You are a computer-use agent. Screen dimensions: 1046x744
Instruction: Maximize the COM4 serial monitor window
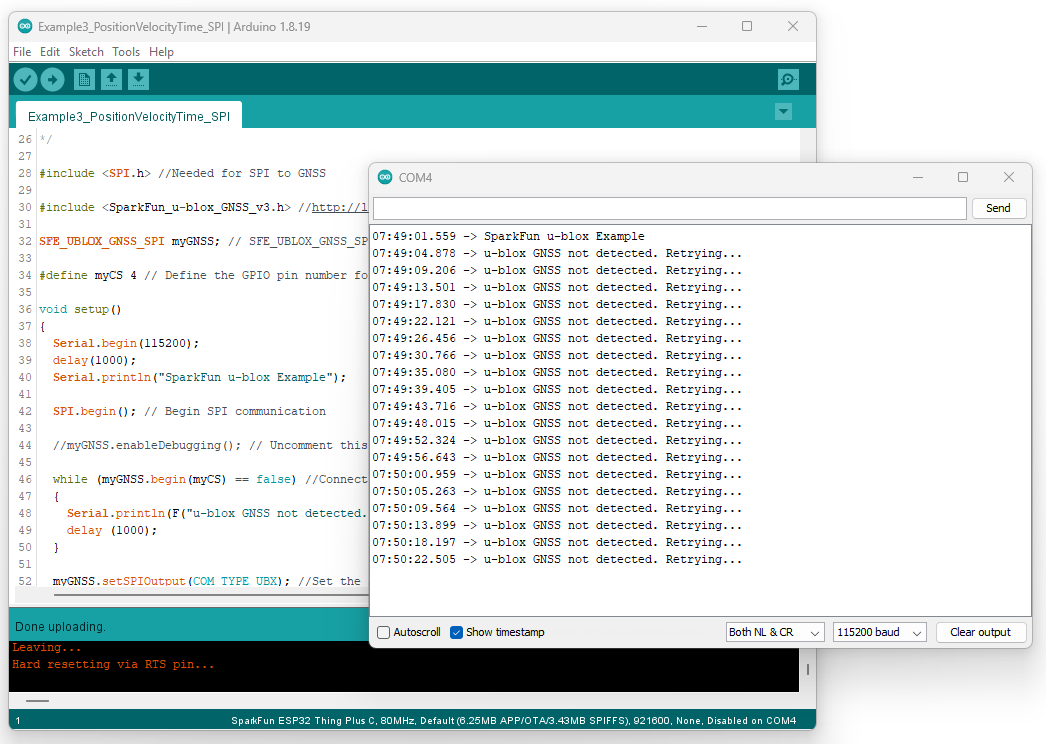coord(963,177)
